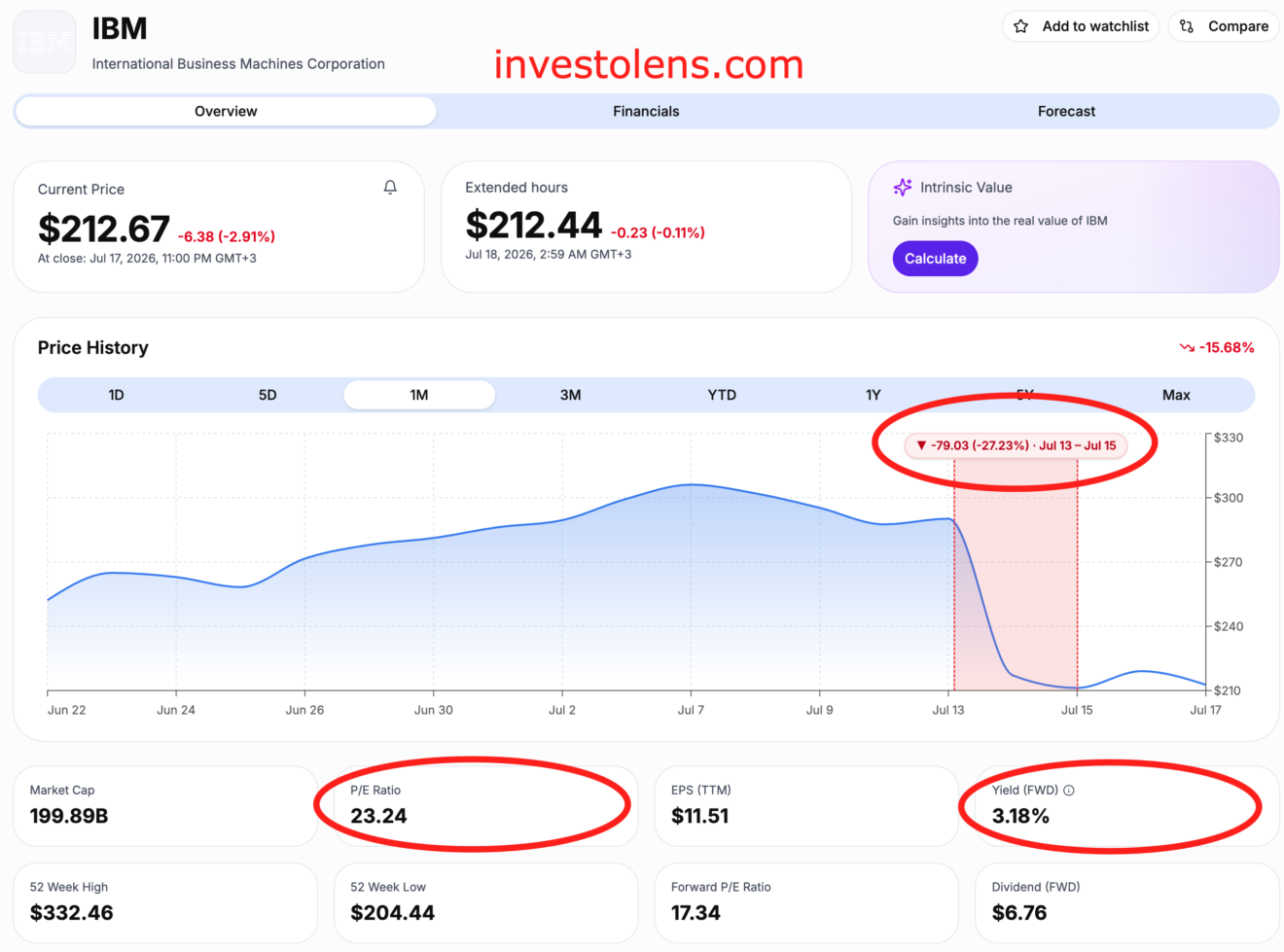Click the IBM company logo

[x=45, y=42]
